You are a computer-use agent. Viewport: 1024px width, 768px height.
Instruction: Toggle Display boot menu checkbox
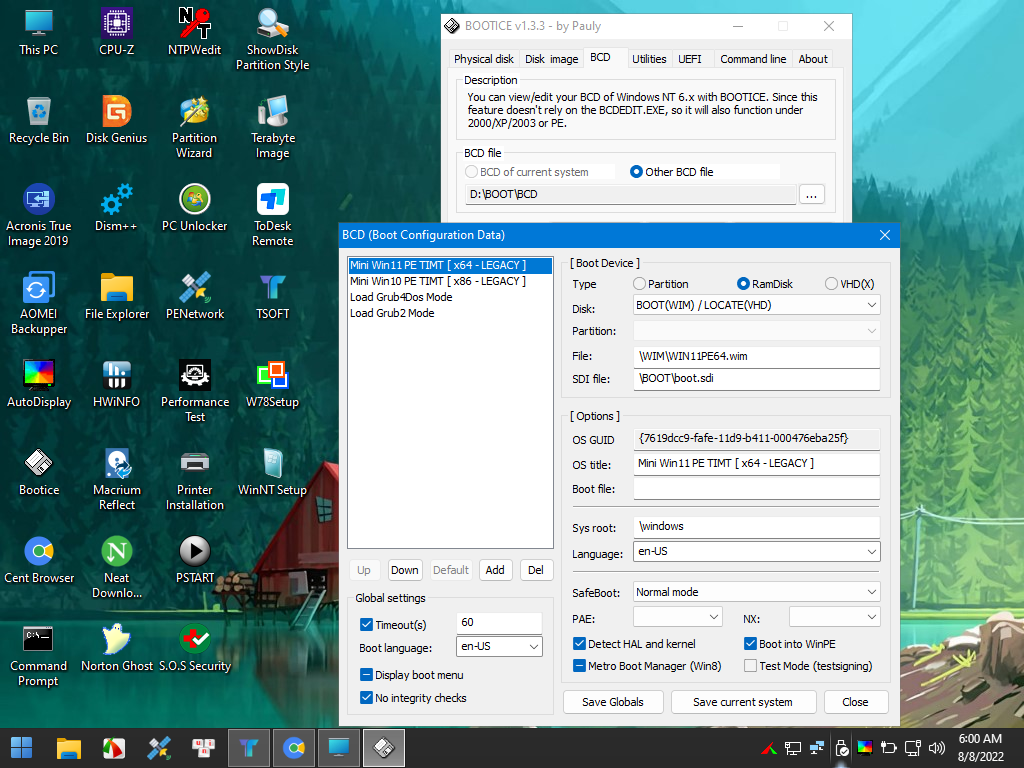point(366,675)
